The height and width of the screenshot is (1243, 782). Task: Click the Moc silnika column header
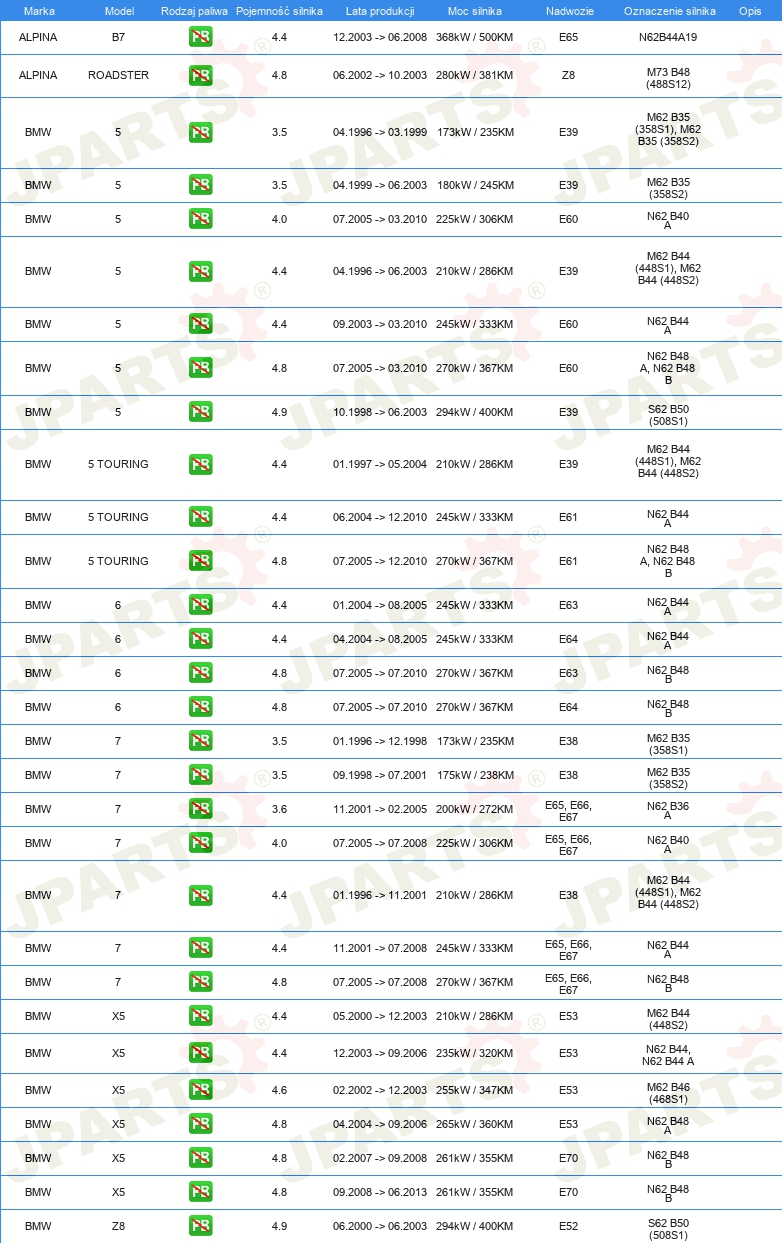[474, 11]
